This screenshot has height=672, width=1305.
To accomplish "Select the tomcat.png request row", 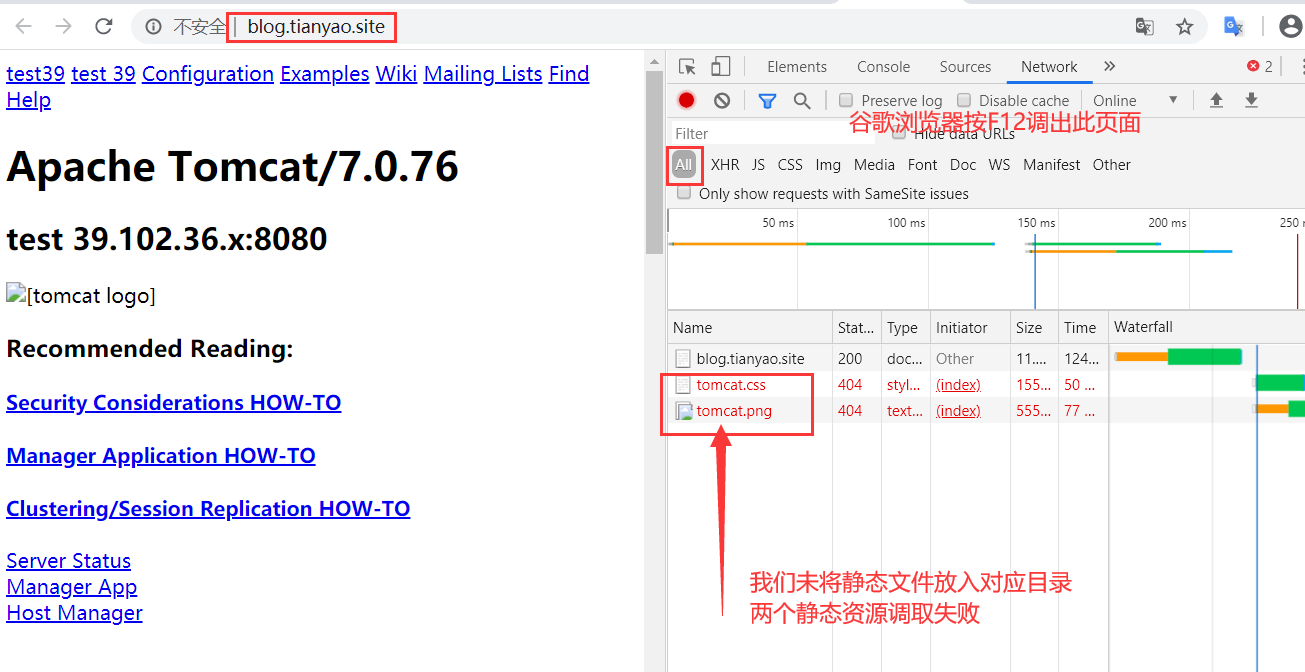I will pyautogui.click(x=985, y=410).
